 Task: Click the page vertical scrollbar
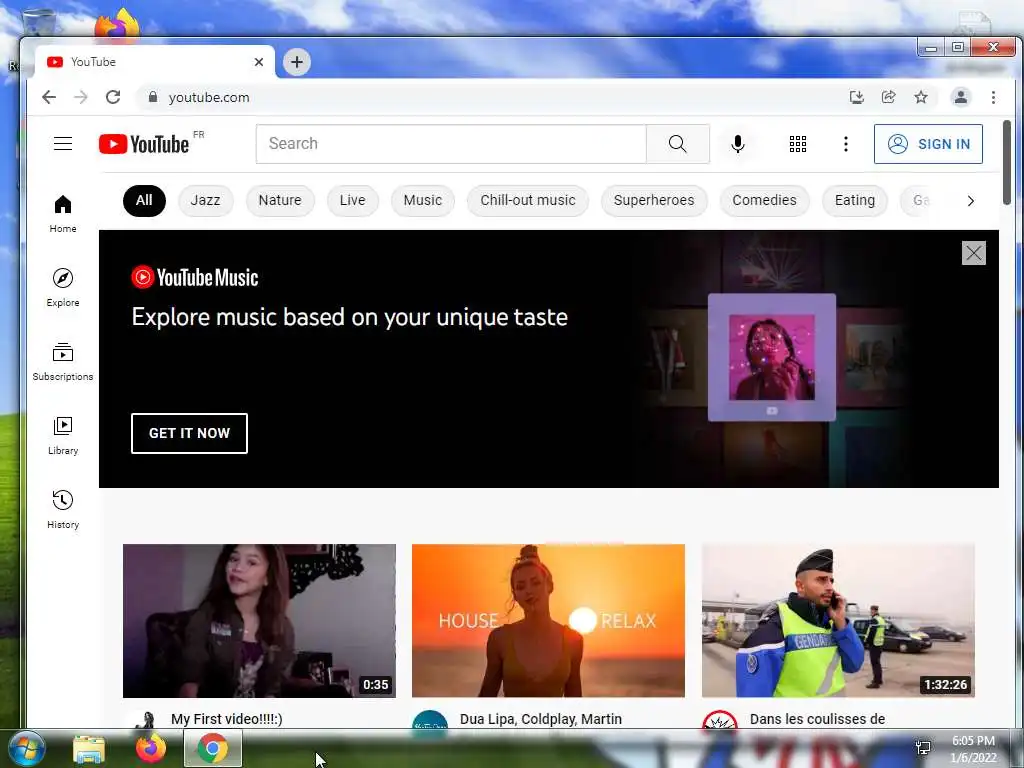pyautogui.click(x=1006, y=162)
